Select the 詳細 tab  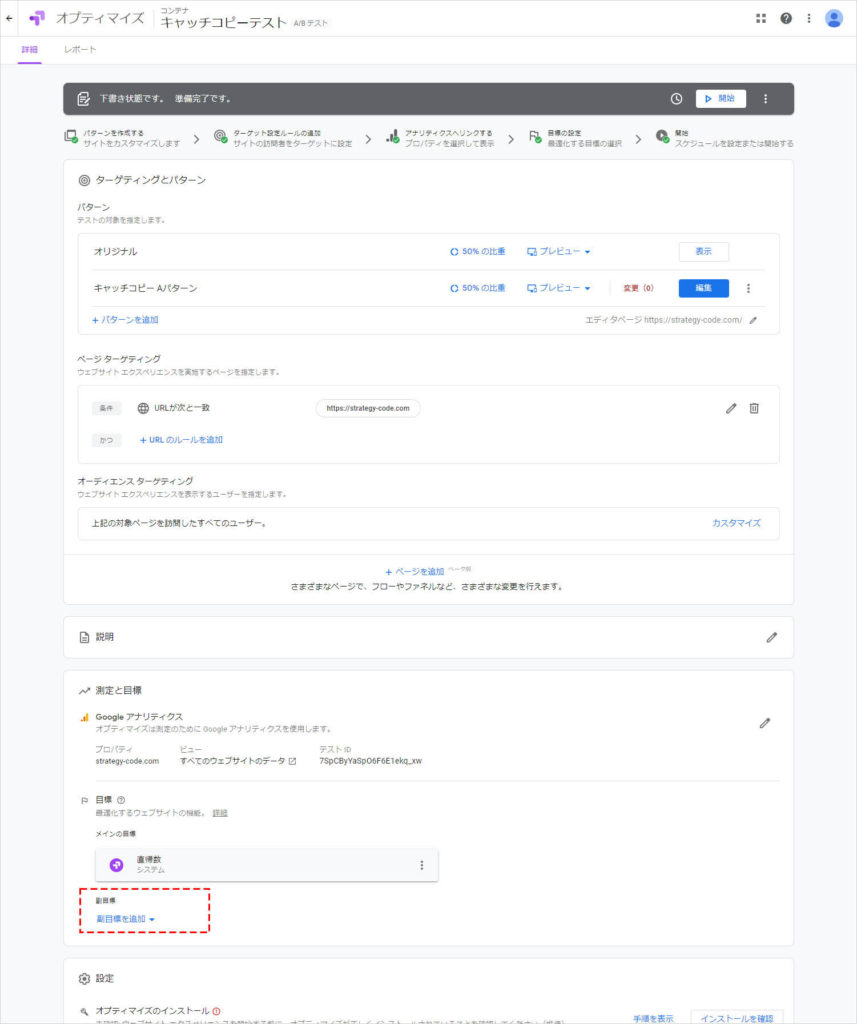(29, 49)
